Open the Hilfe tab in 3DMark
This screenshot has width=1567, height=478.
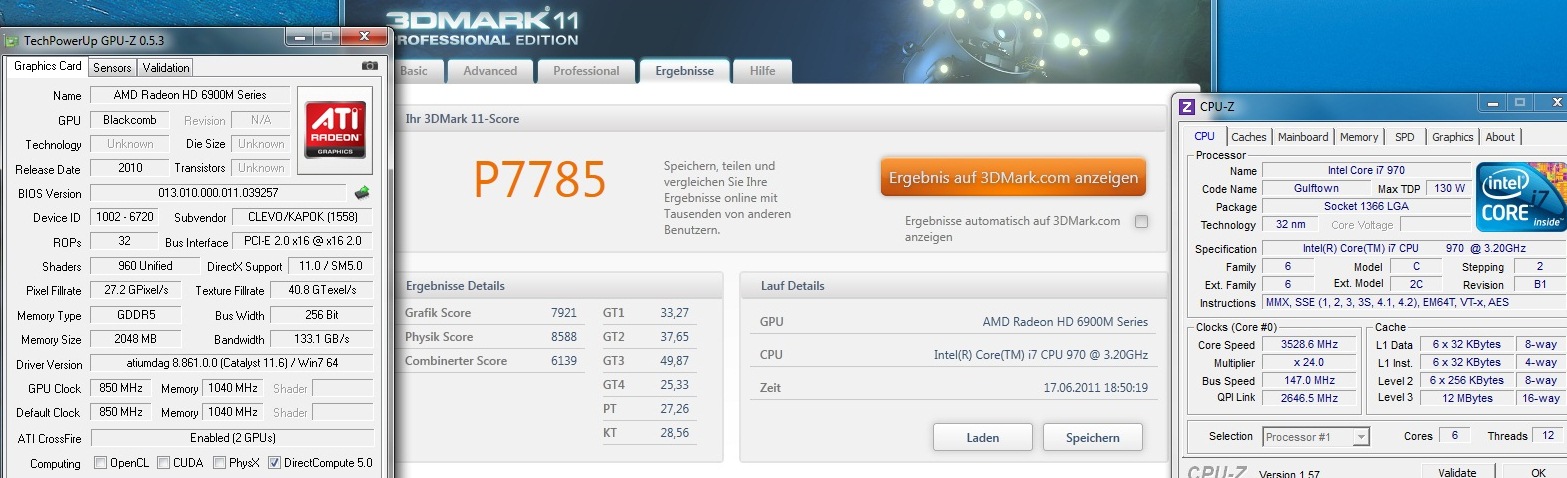(x=762, y=71)
